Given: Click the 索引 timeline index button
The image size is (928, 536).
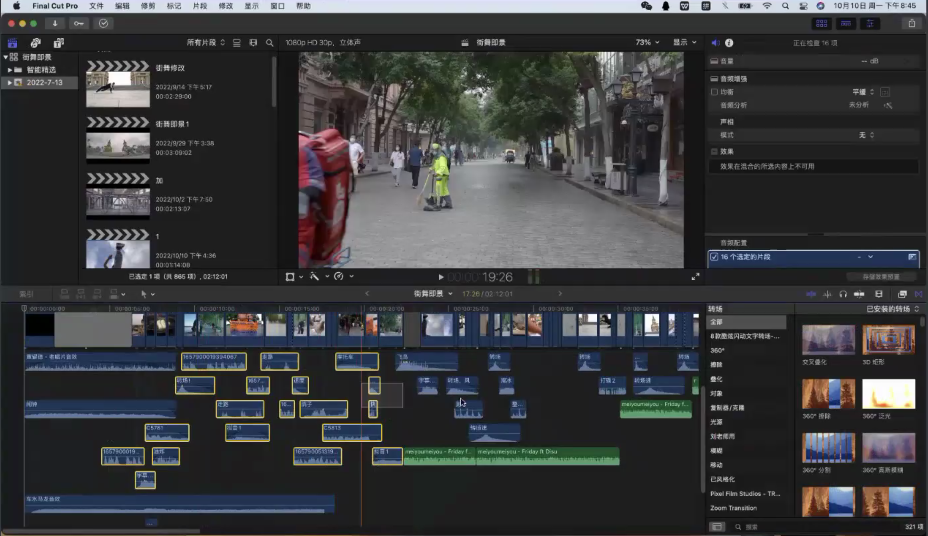Looking at the screenshot, I should click(x=26, y=294).
